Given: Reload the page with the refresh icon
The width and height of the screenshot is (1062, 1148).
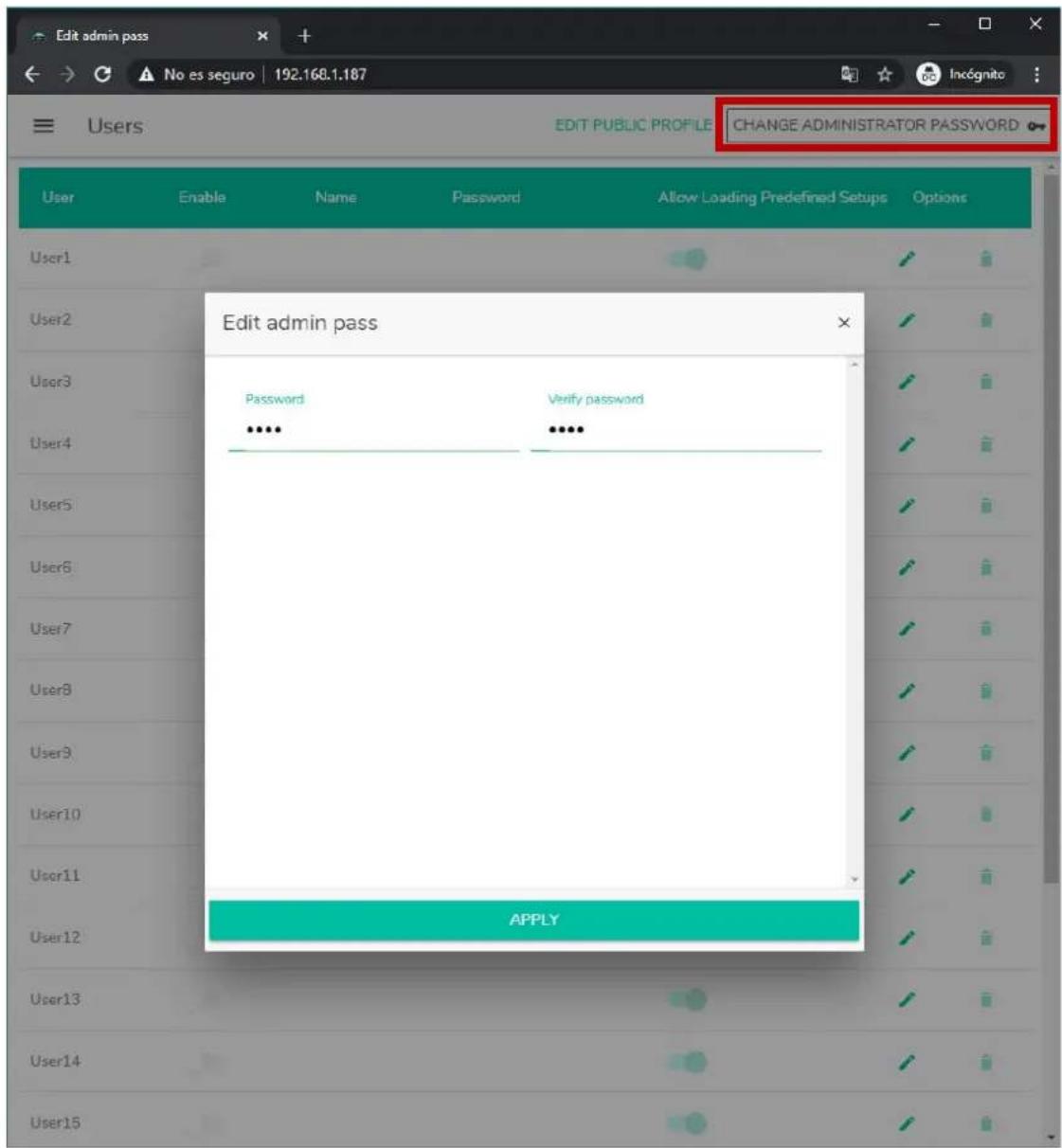Looking at the screenshot, I should (x=102, y=74).
